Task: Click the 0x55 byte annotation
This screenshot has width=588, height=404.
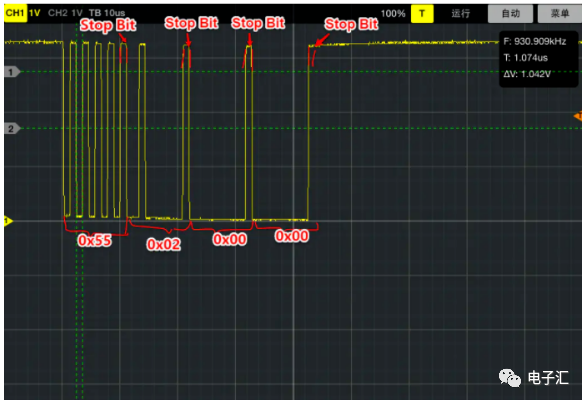Action: tap(94, 240)
